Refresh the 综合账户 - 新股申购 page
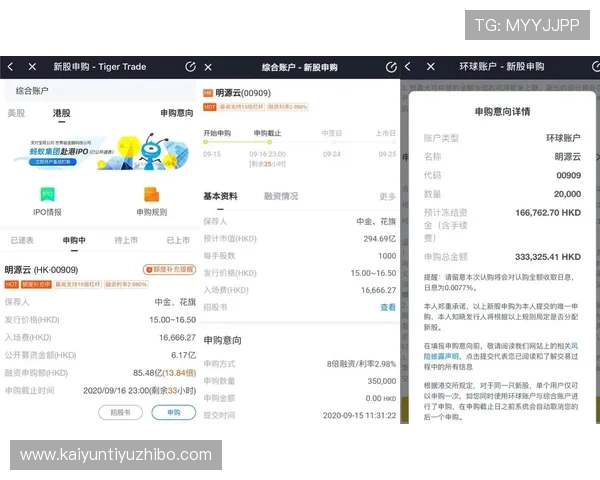Image resolution: width=600 pixels, height=480 pixels. pos(391,67)
